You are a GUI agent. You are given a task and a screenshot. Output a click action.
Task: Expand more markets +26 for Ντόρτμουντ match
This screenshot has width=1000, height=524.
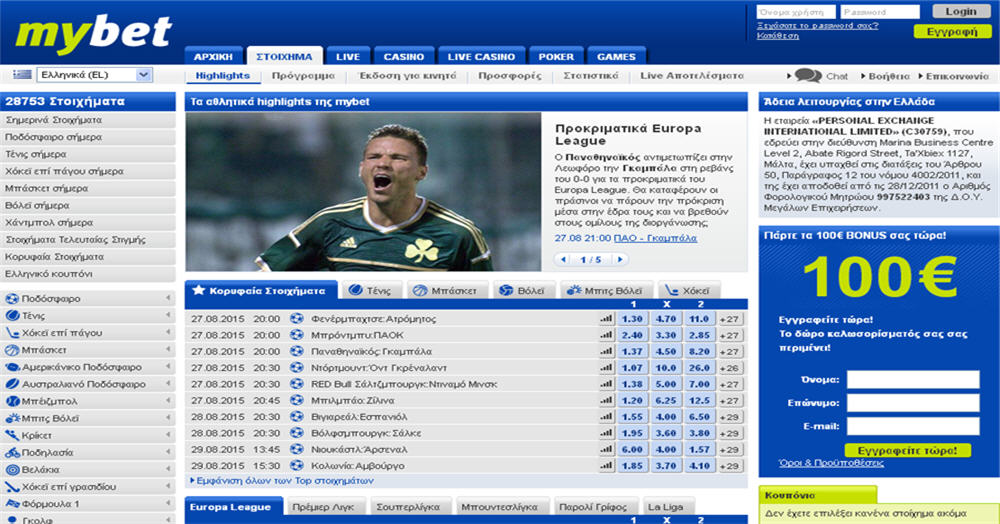click(x=730, y=368)
